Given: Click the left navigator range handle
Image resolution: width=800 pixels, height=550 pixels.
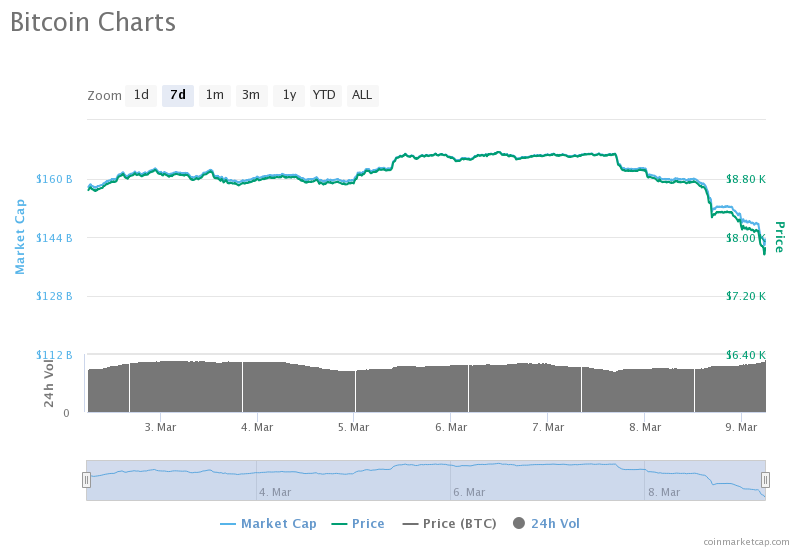Looking at the screenshot, I should click(86, 480).
